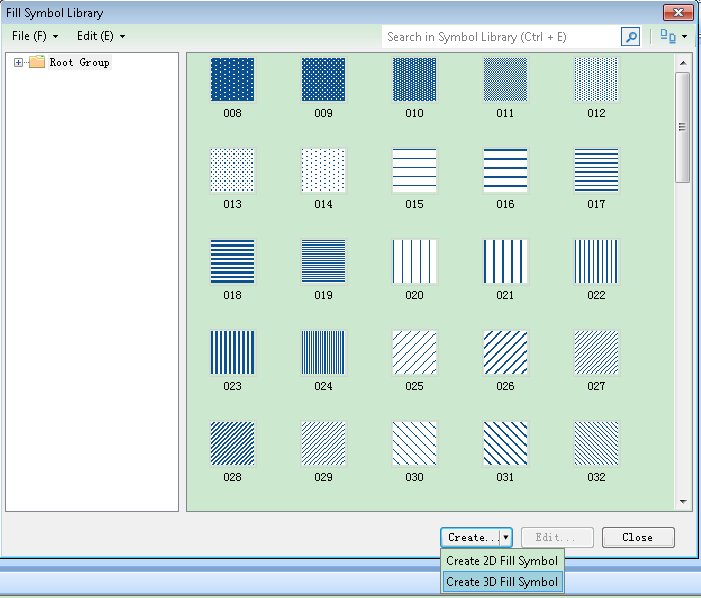Click the Search in Symbol Library field
Image resolution: width=701 pixels, height=598 pixels.
500,37
